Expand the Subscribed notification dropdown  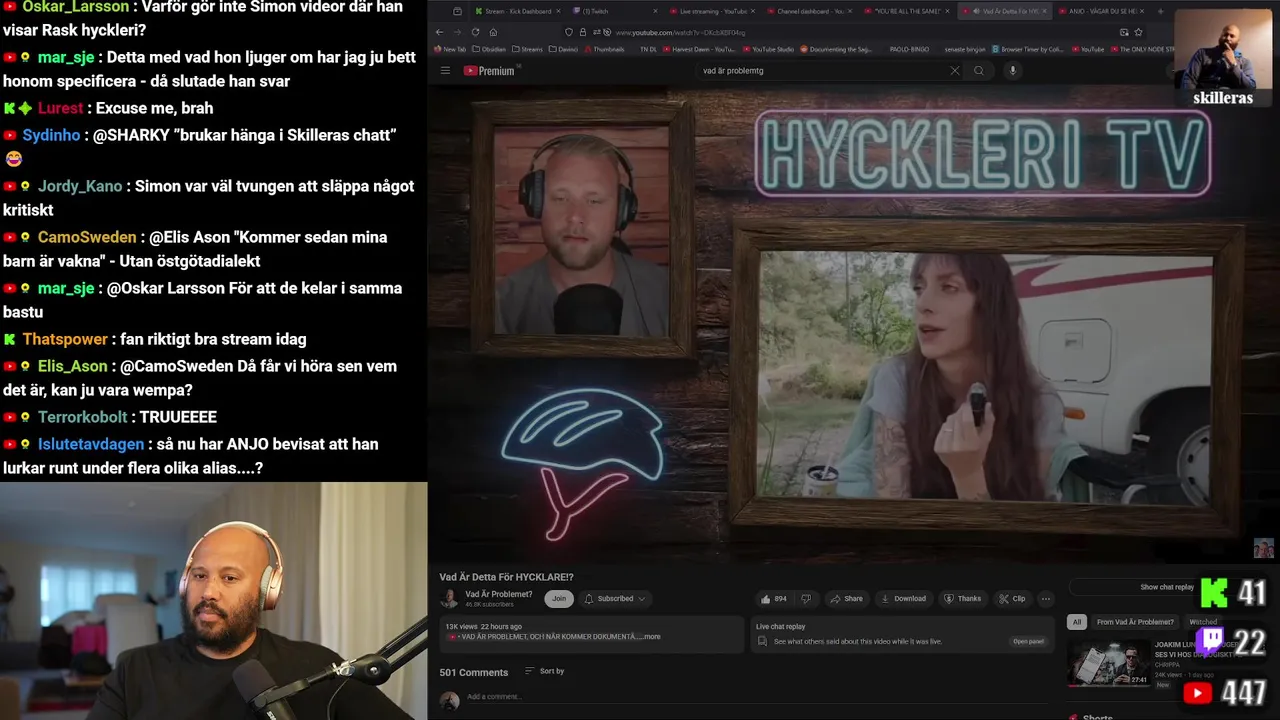615,599
